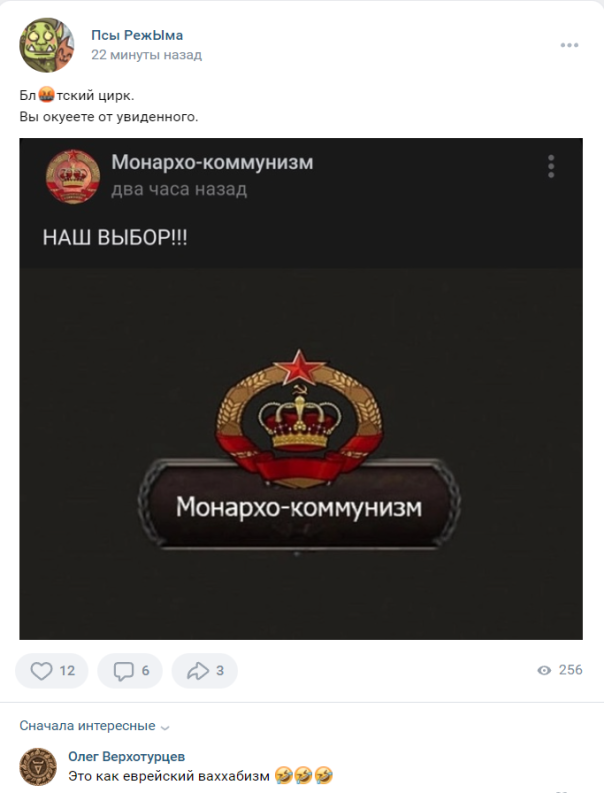Visit Олег Верхотурцев's profile name link
The height and width of the screenshot is (793, 604).
[126, 757]
